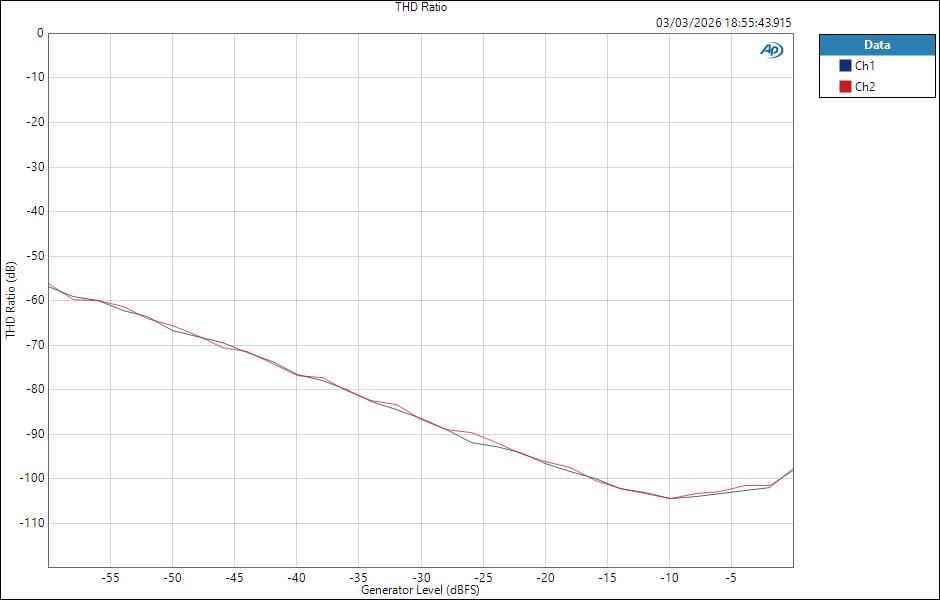This screenshot has width=940, height=600.
Task: Click the -45 tick label on the x-axis
Action: click(x=234, y=578)
